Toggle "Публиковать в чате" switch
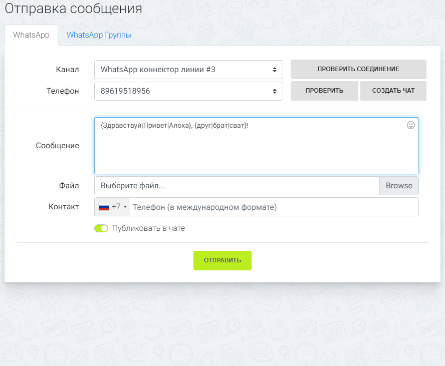445x366 pixels. point(101,228)
